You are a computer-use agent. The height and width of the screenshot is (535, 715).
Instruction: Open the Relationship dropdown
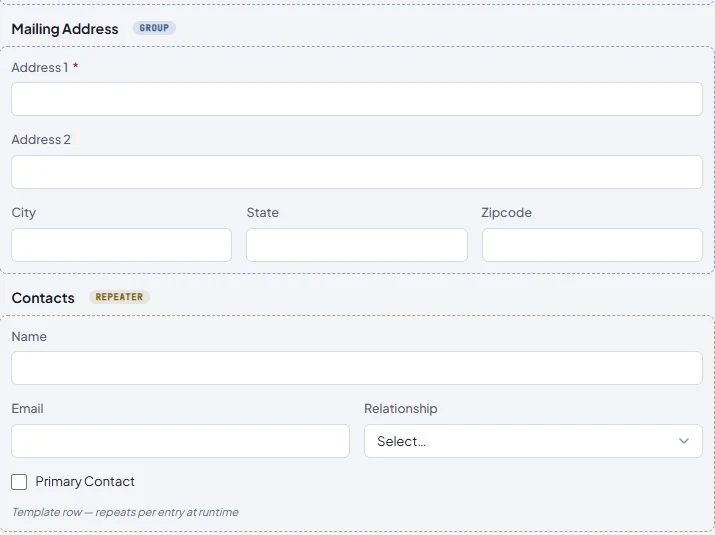(x=533, y=441)
